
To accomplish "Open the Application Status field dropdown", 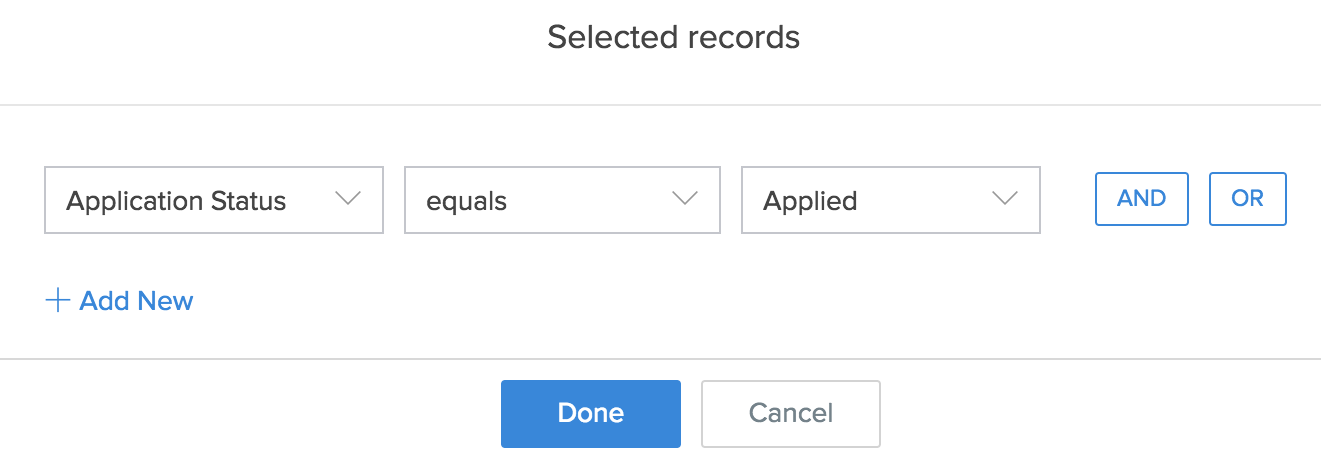I will [214, 200].
